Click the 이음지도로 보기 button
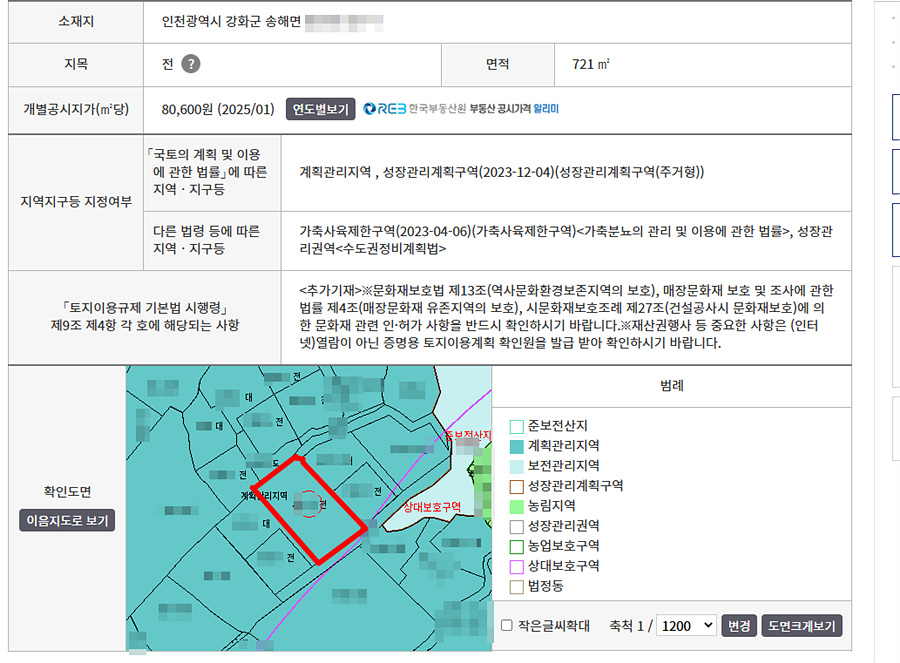The image size is (900, 663). [x=67, y=521]
